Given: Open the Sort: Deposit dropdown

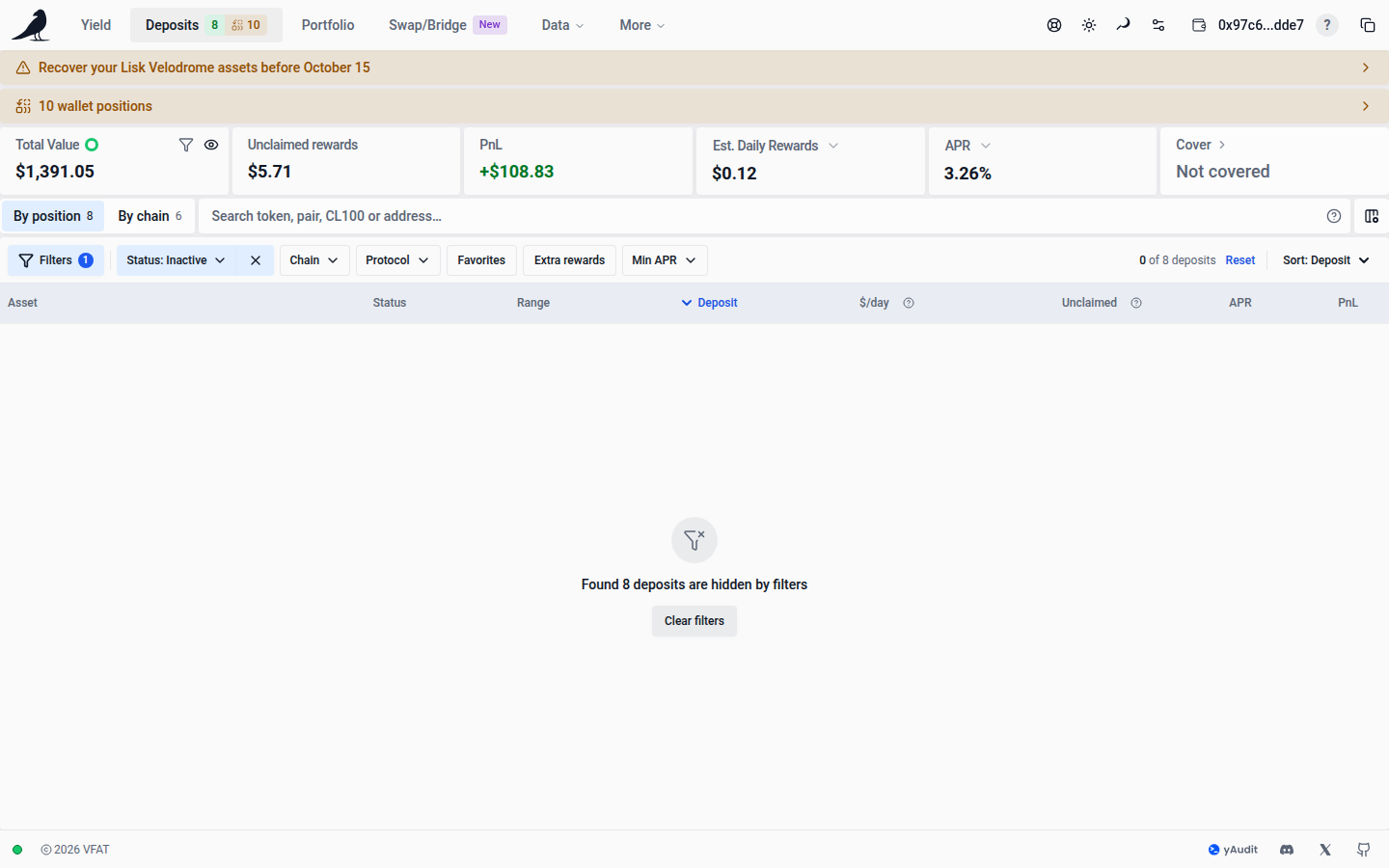Looking at the screenshot, I should click(1326, 260).
